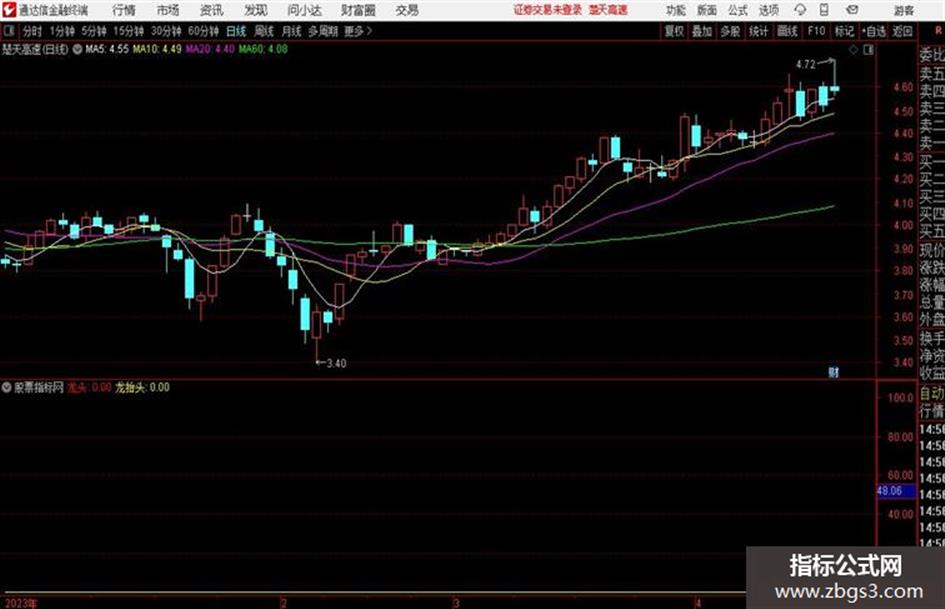
Task: Click the 多股 toolbar button
Action: (730, 31)
